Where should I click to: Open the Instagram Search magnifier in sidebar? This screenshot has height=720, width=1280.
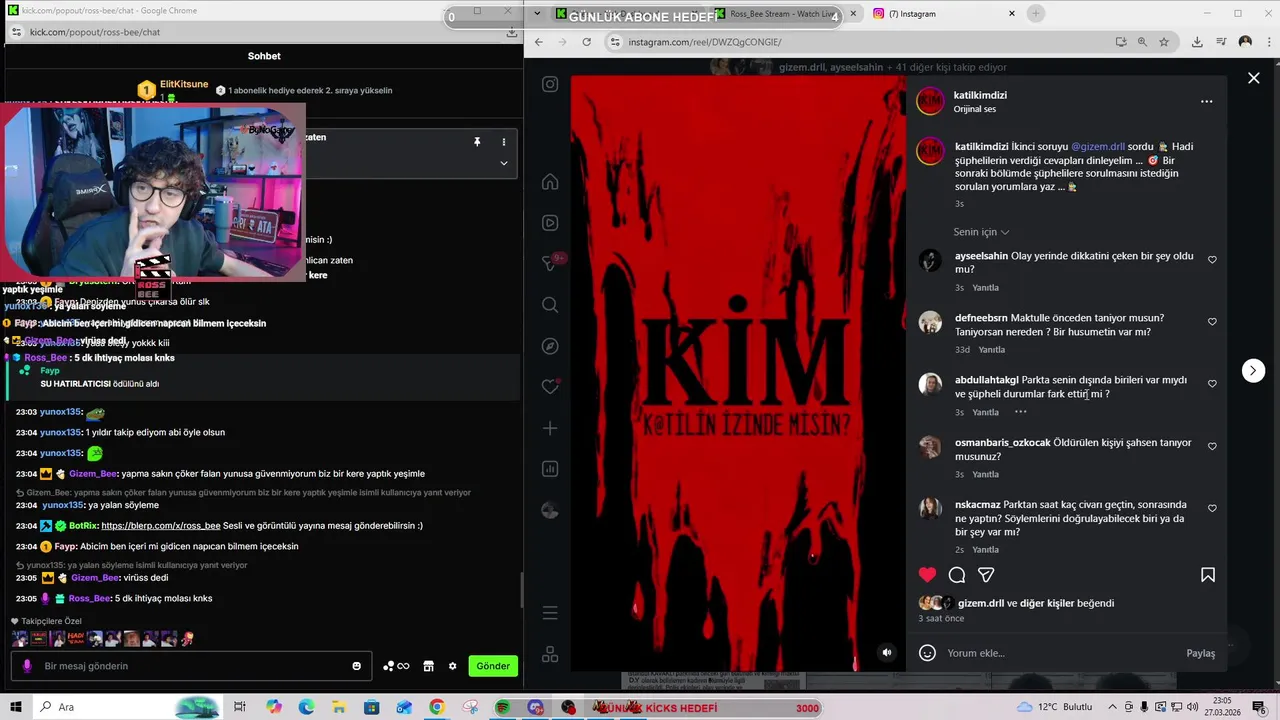pyautogui.click(x=550, y=305)
